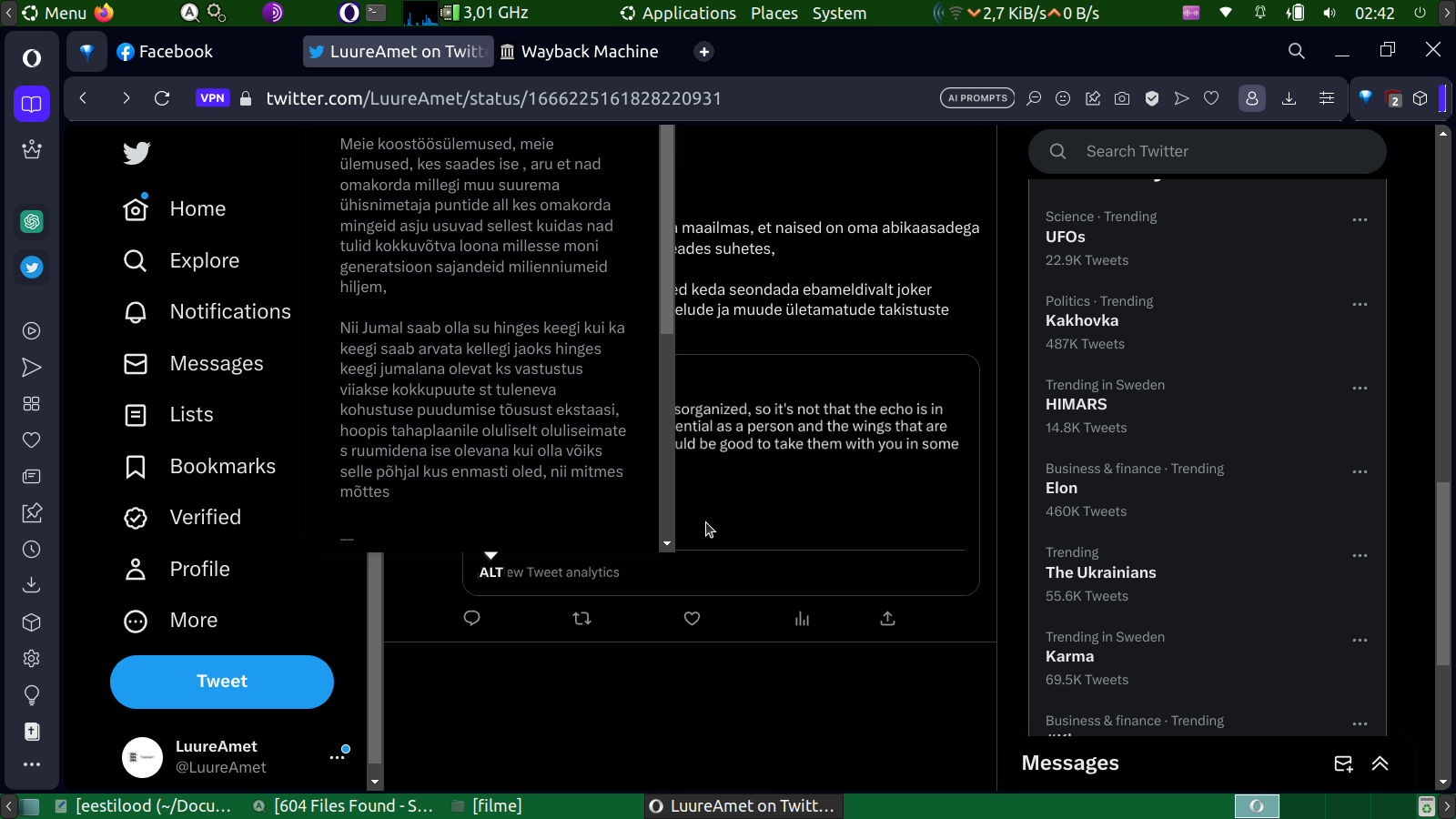The image size is (1456, 819).
Task: Take a snapshot with the camera icon
Action: pyautogui.click(x=1122, y=98)
